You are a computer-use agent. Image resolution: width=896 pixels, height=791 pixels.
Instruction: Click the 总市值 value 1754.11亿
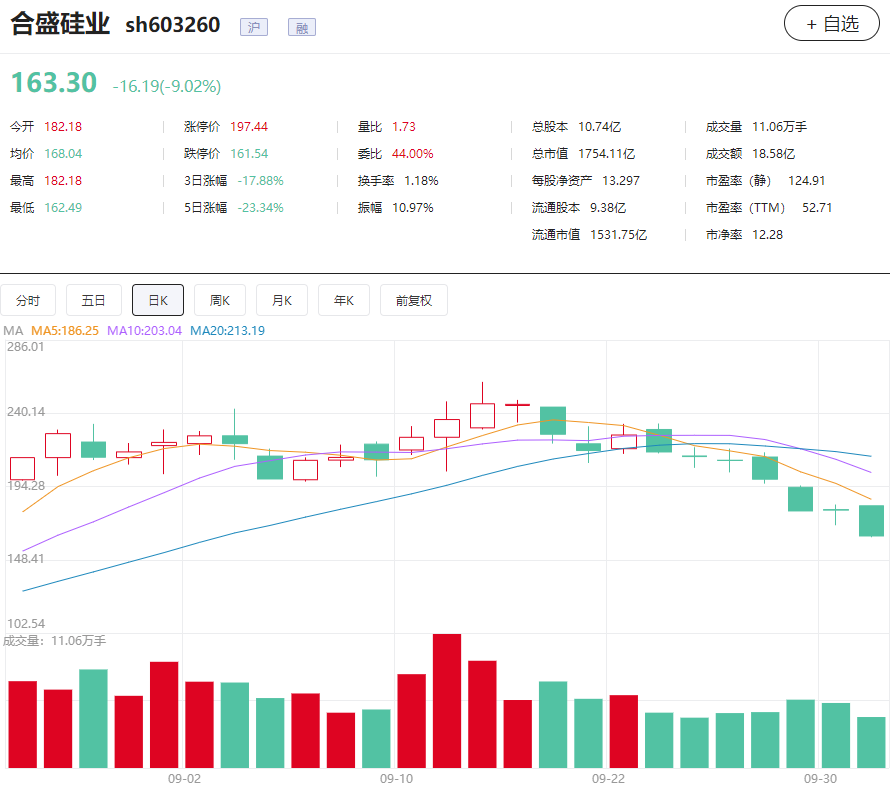pos(606,154)
